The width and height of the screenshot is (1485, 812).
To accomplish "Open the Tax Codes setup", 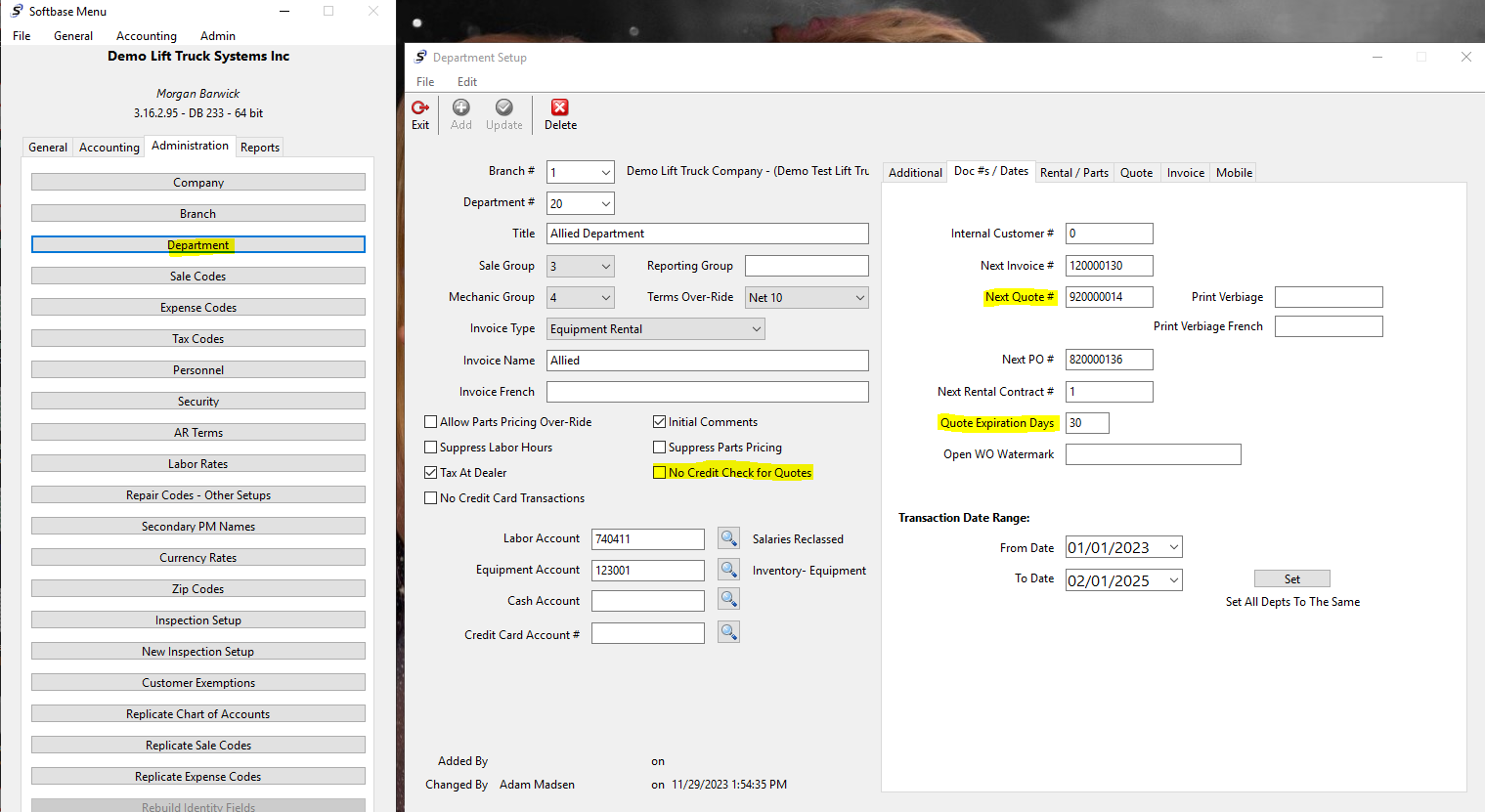I will tap(198, 339).
